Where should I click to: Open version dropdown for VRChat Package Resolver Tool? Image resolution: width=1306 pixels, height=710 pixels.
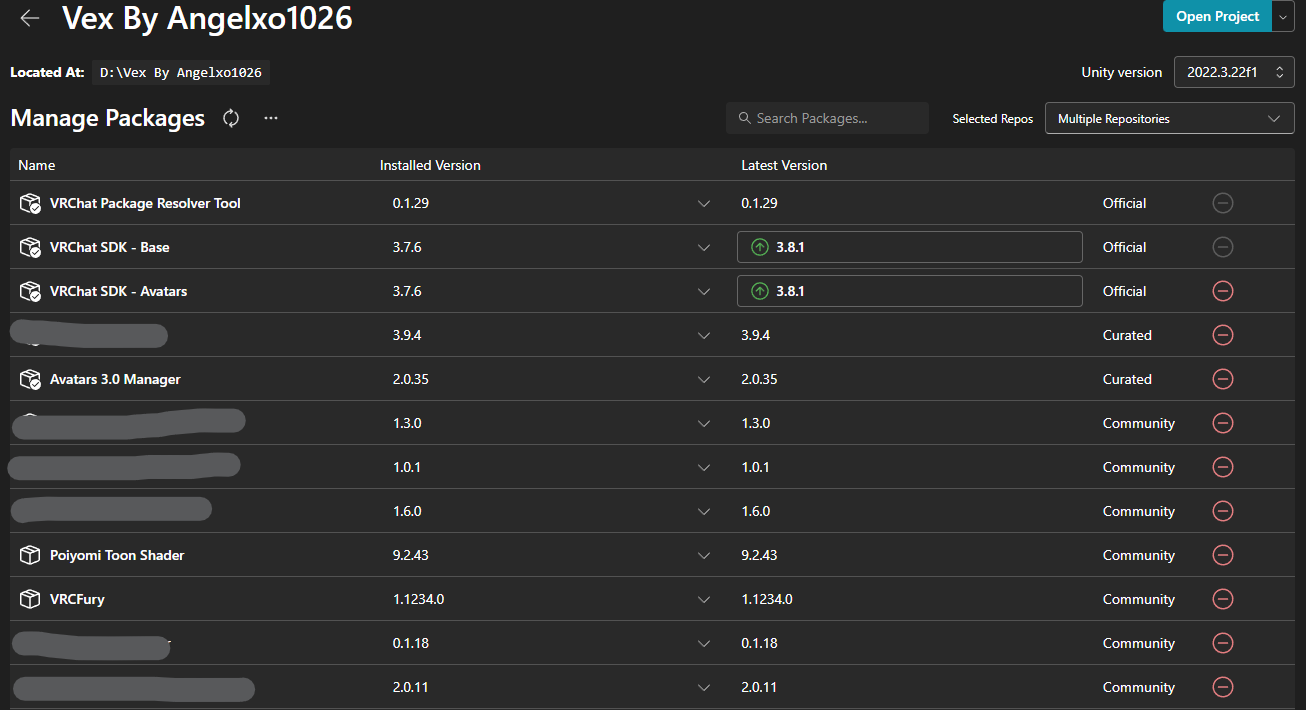[704, 204]
